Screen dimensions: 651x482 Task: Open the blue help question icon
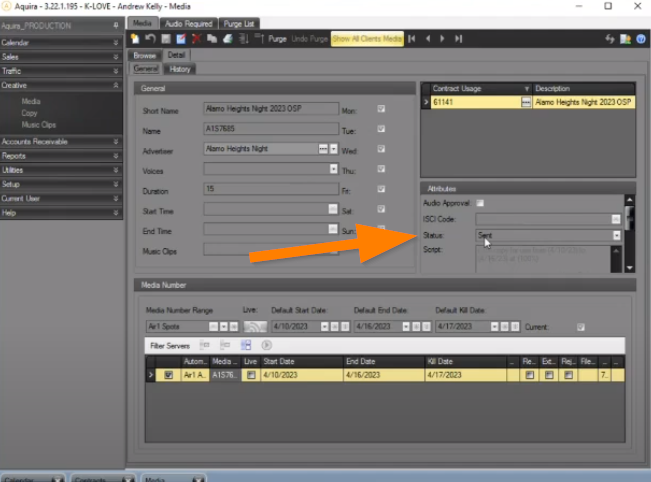point(641,39)
